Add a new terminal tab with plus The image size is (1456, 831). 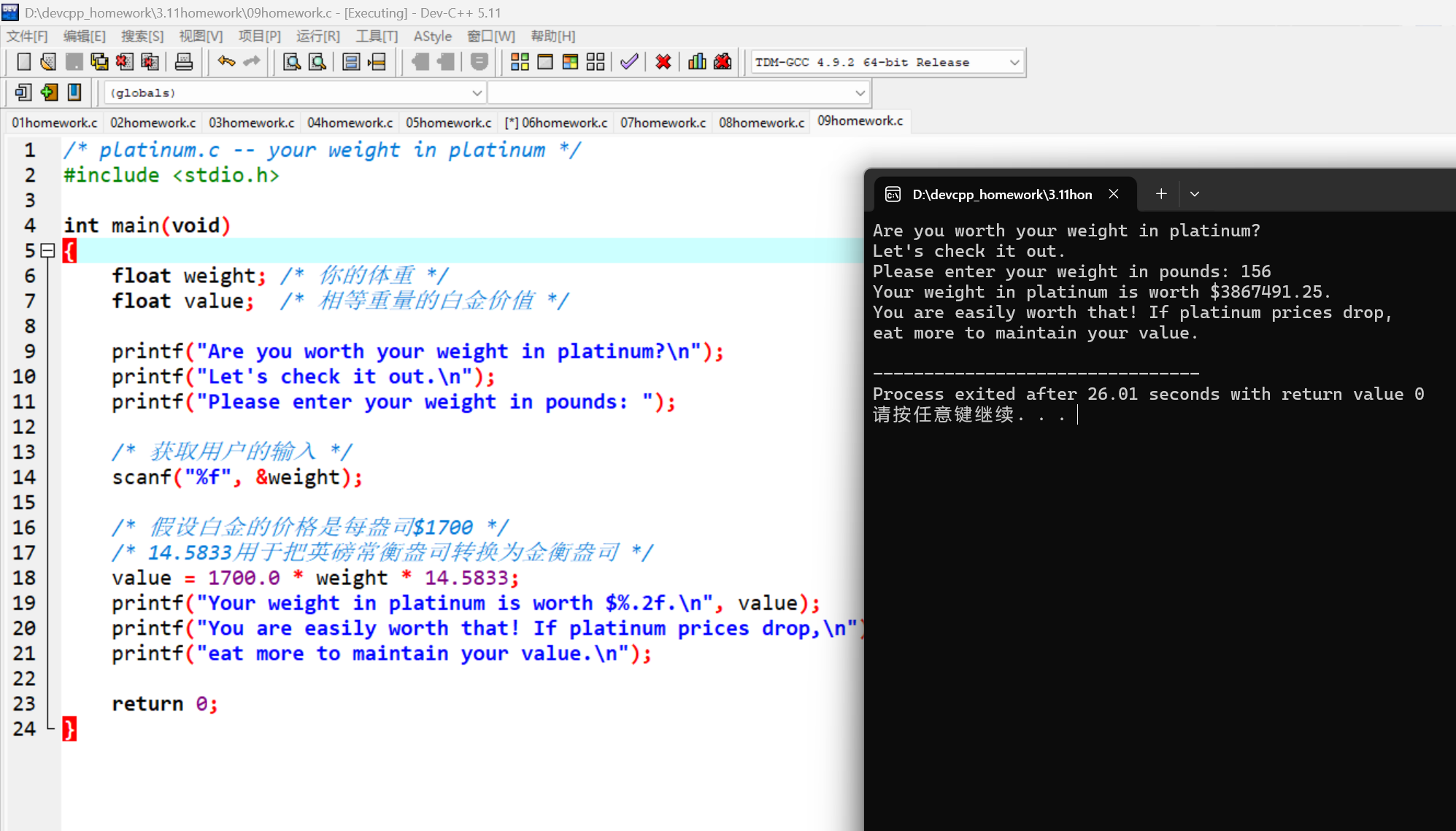click(1161, 194)
